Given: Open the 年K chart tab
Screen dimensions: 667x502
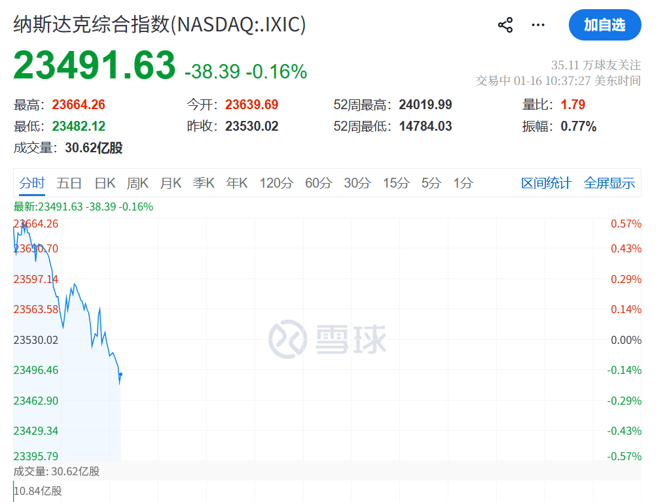Looking at the screenshot, I should click(237, 183).
